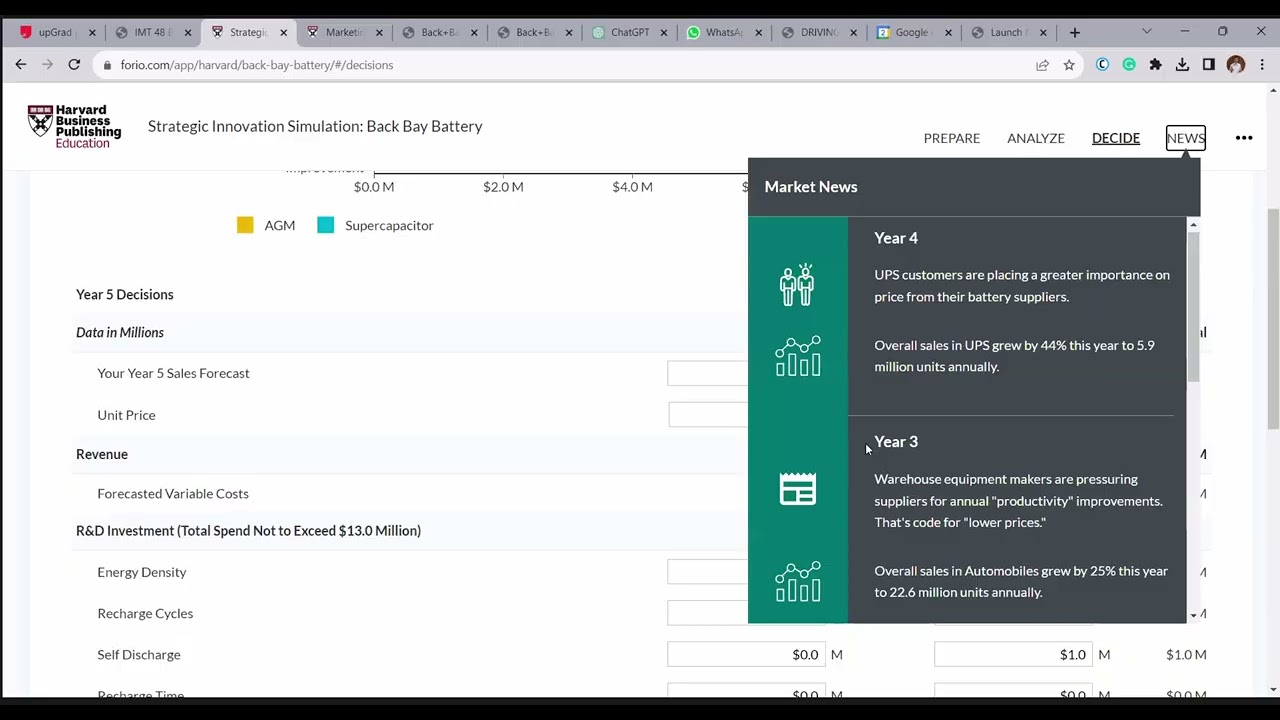
Task: Close the ChatGPT browser tab
Action: 663,32
